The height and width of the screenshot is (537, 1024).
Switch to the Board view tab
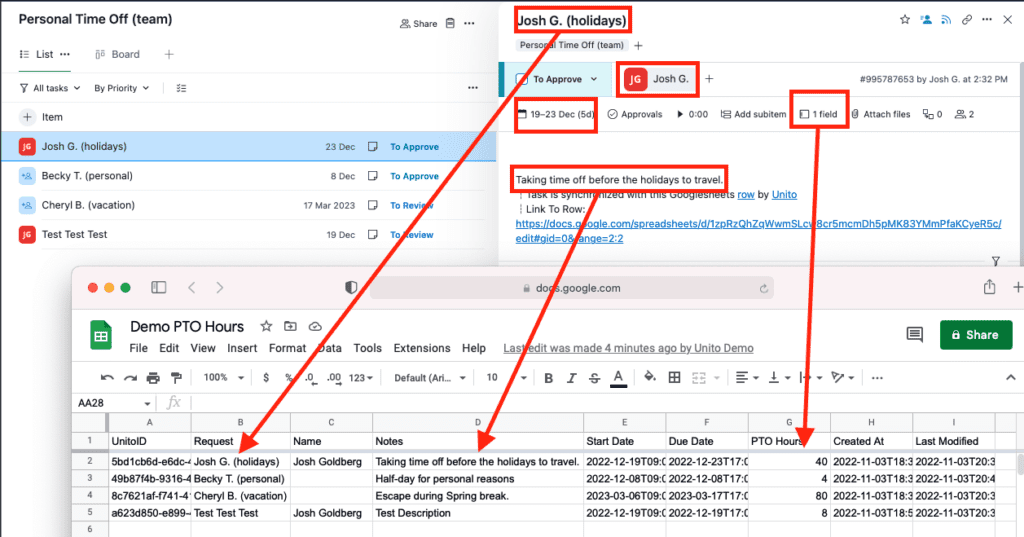point(118,54)
